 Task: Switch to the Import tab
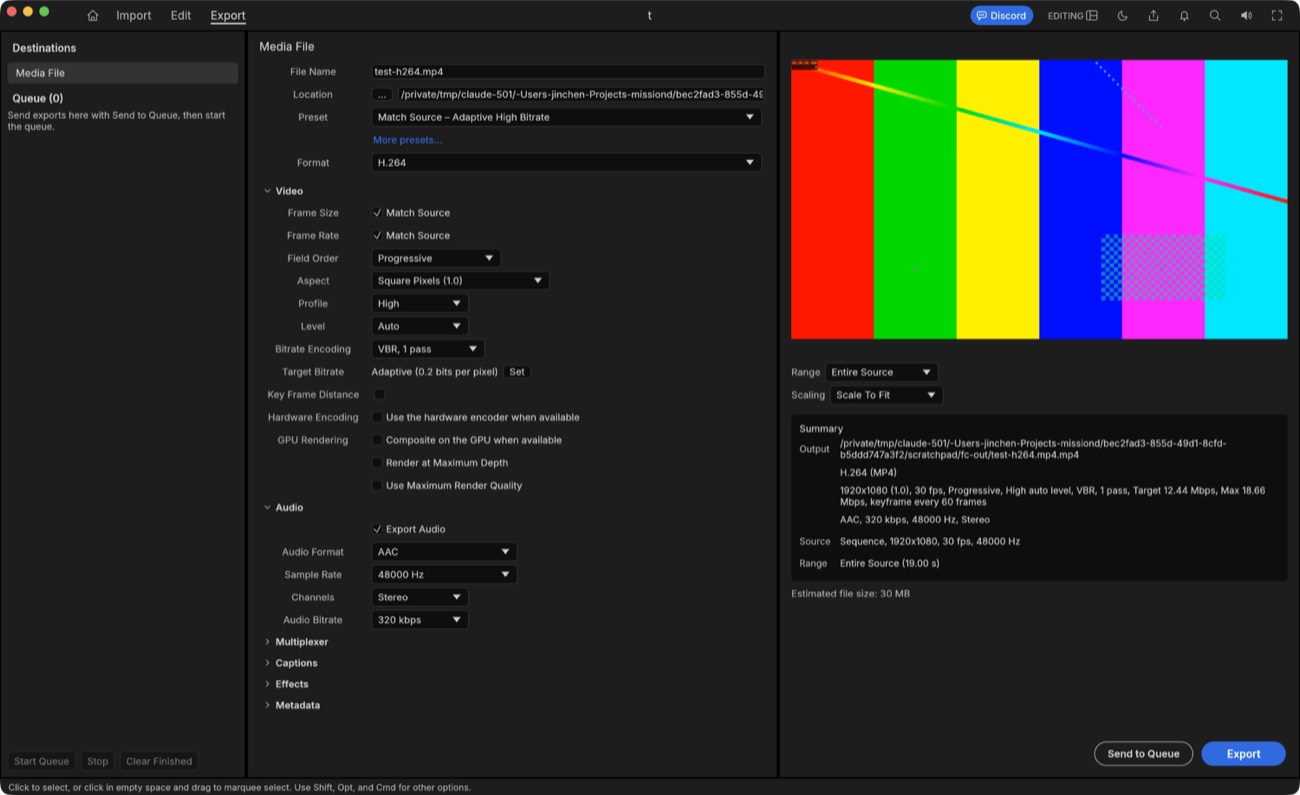point(134,16)
